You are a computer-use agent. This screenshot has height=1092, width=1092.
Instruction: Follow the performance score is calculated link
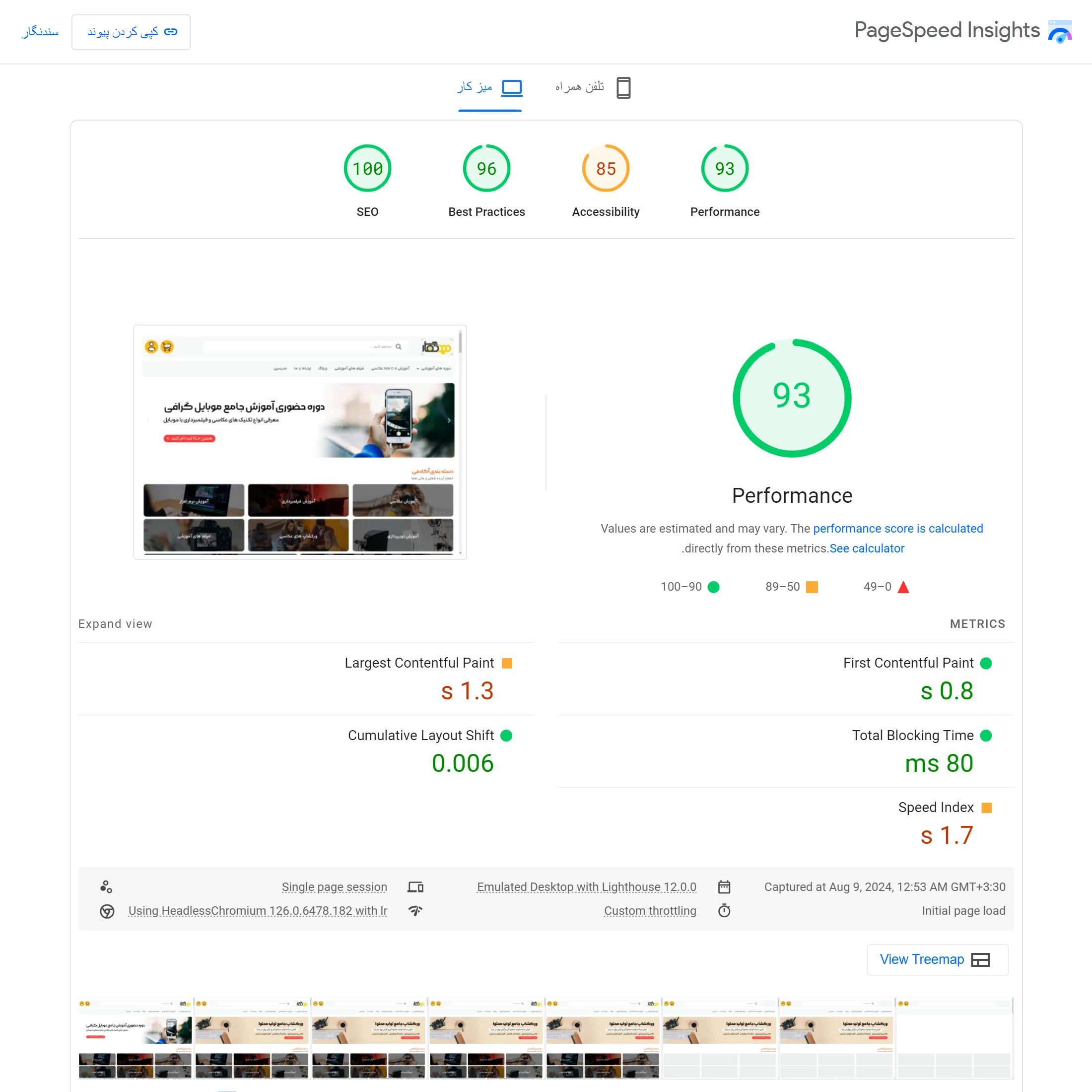[897, 529]
